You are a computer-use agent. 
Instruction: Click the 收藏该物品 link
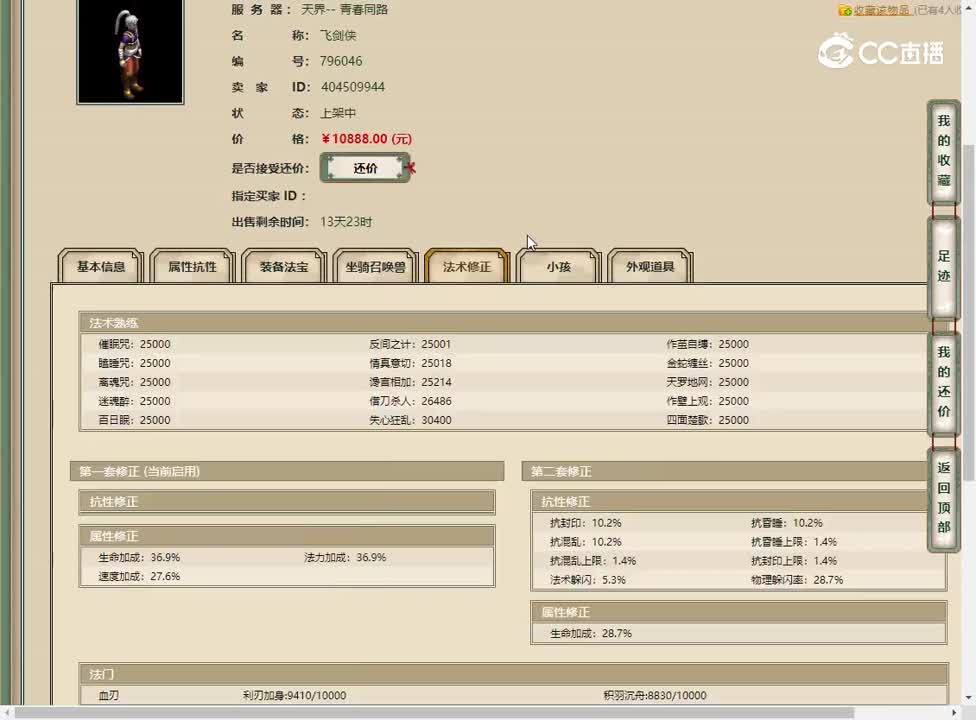(x=881, y=10)
